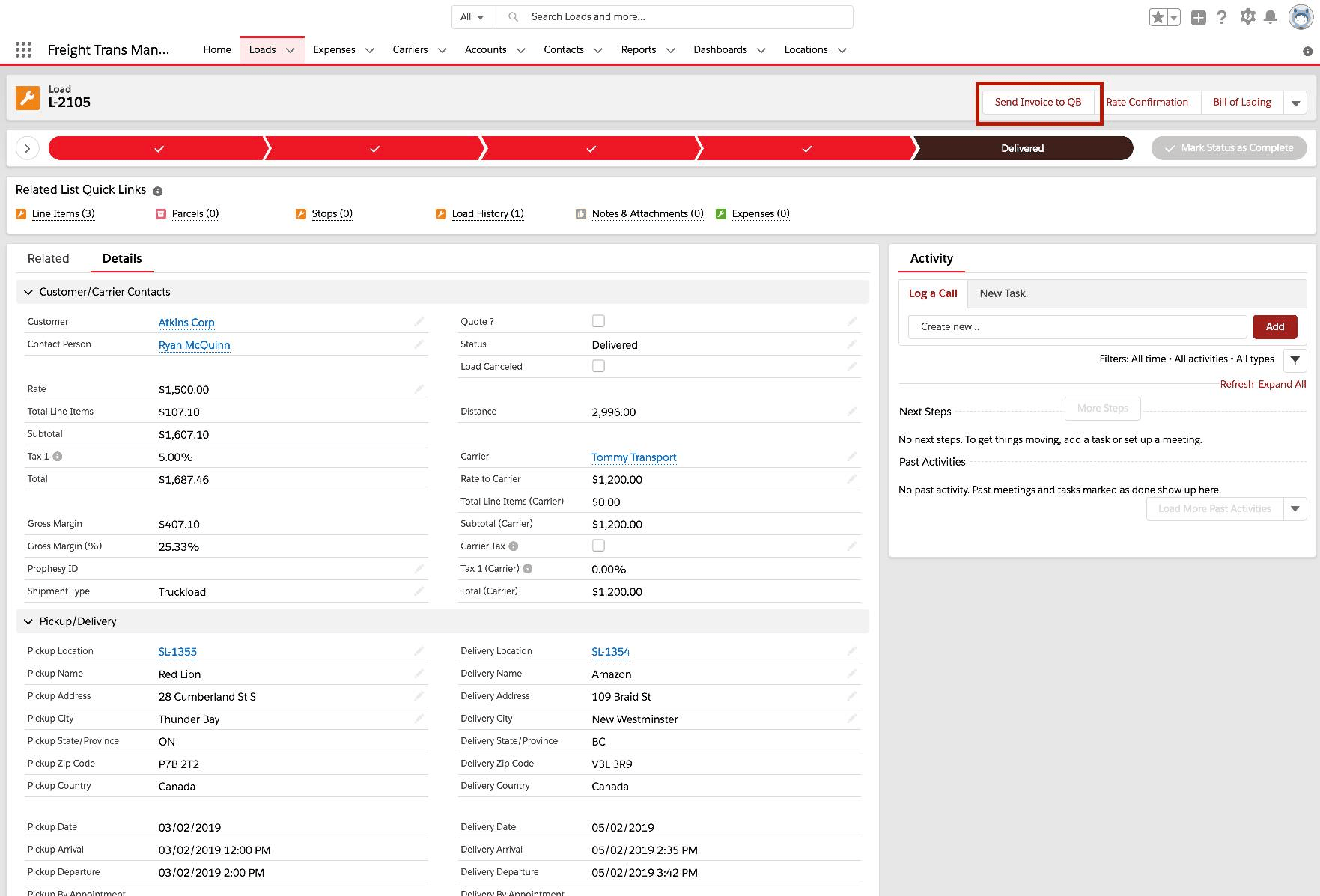Click the Tax 1 info icon
The width and height of the screenshot is (1320, 896).
tap(58, 456)
